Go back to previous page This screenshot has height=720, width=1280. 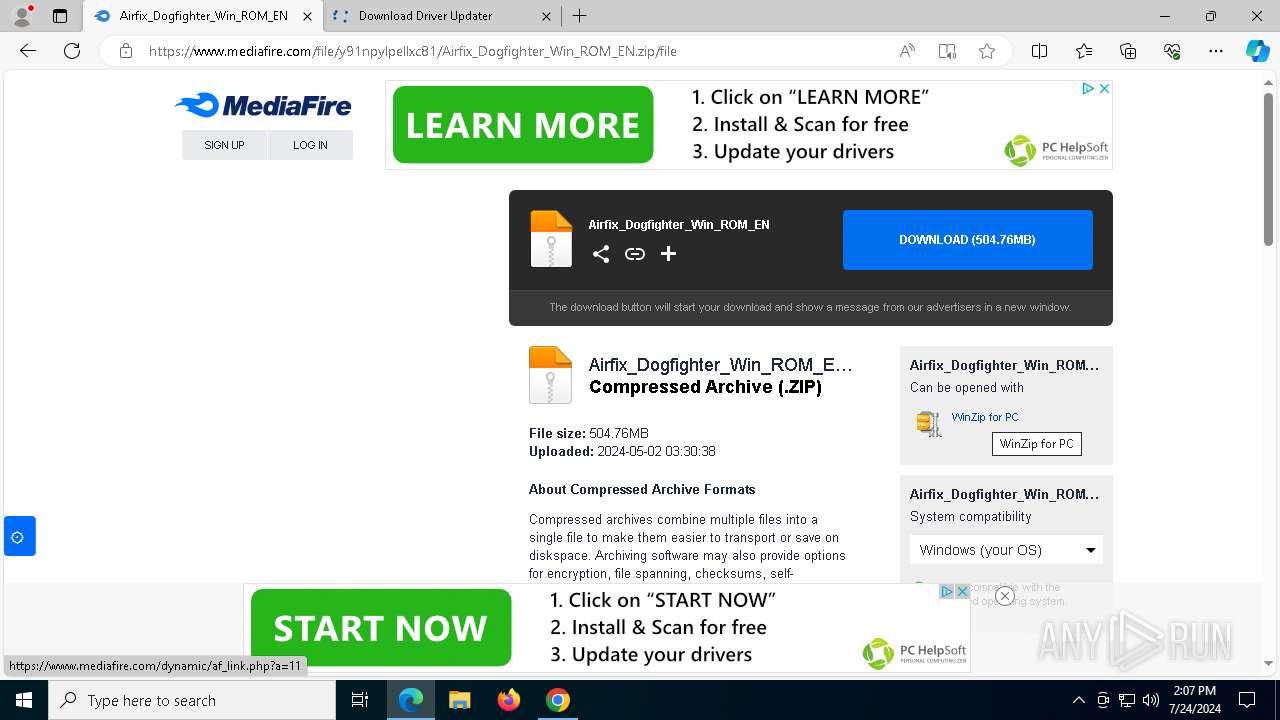(x=28, y=51)
